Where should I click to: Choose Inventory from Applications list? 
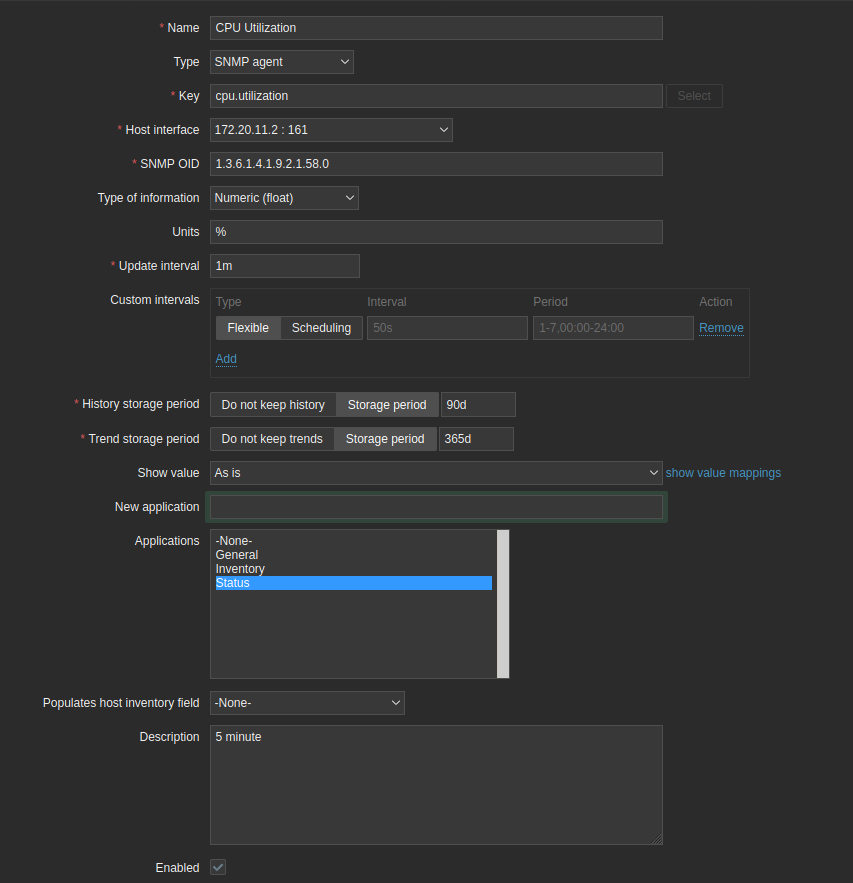(240, 569)
